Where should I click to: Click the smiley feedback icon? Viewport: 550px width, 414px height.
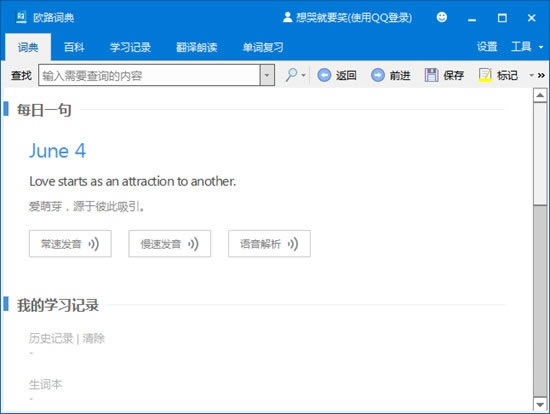442,17
